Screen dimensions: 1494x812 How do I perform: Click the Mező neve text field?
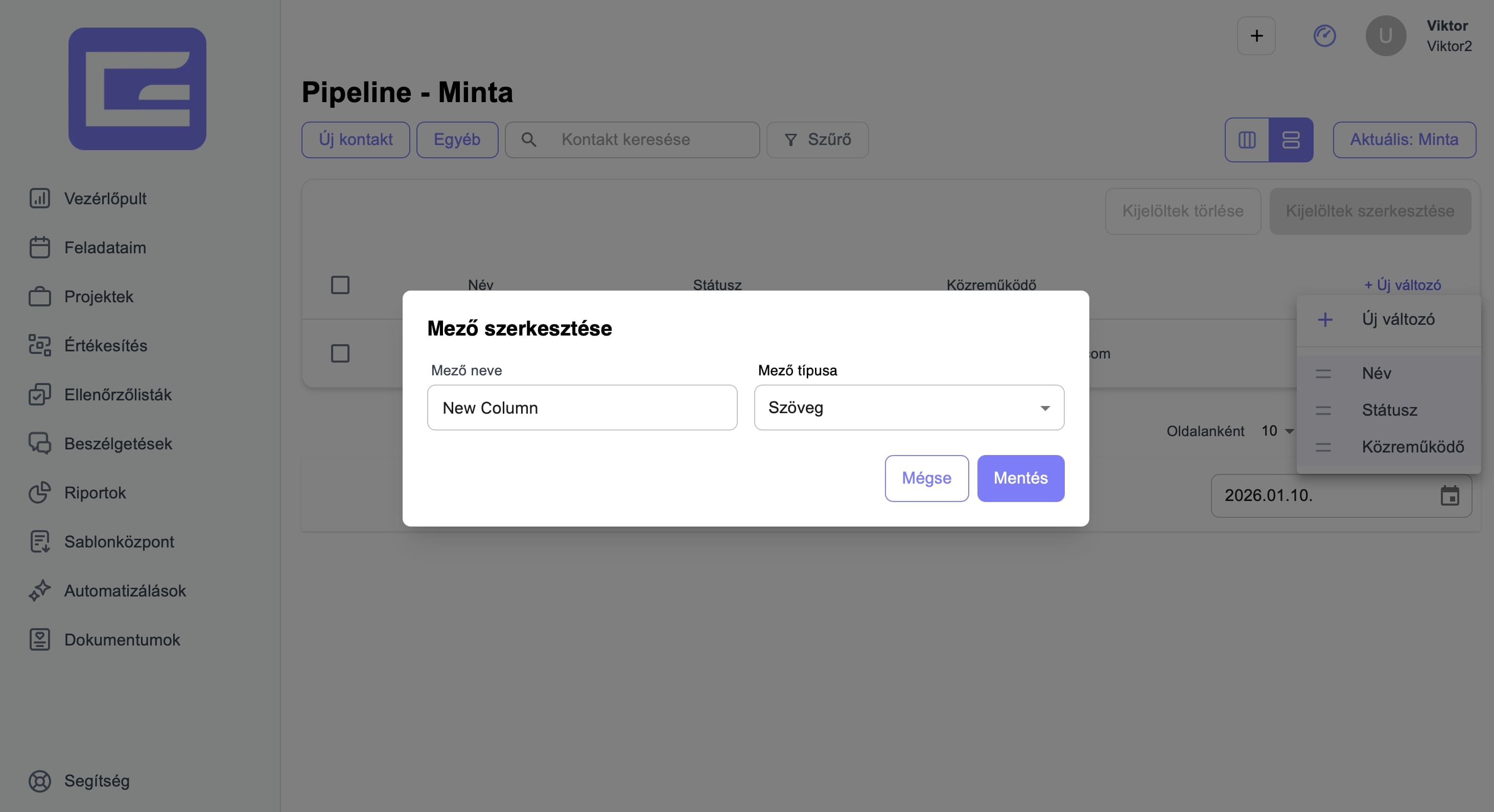point(581,408)
